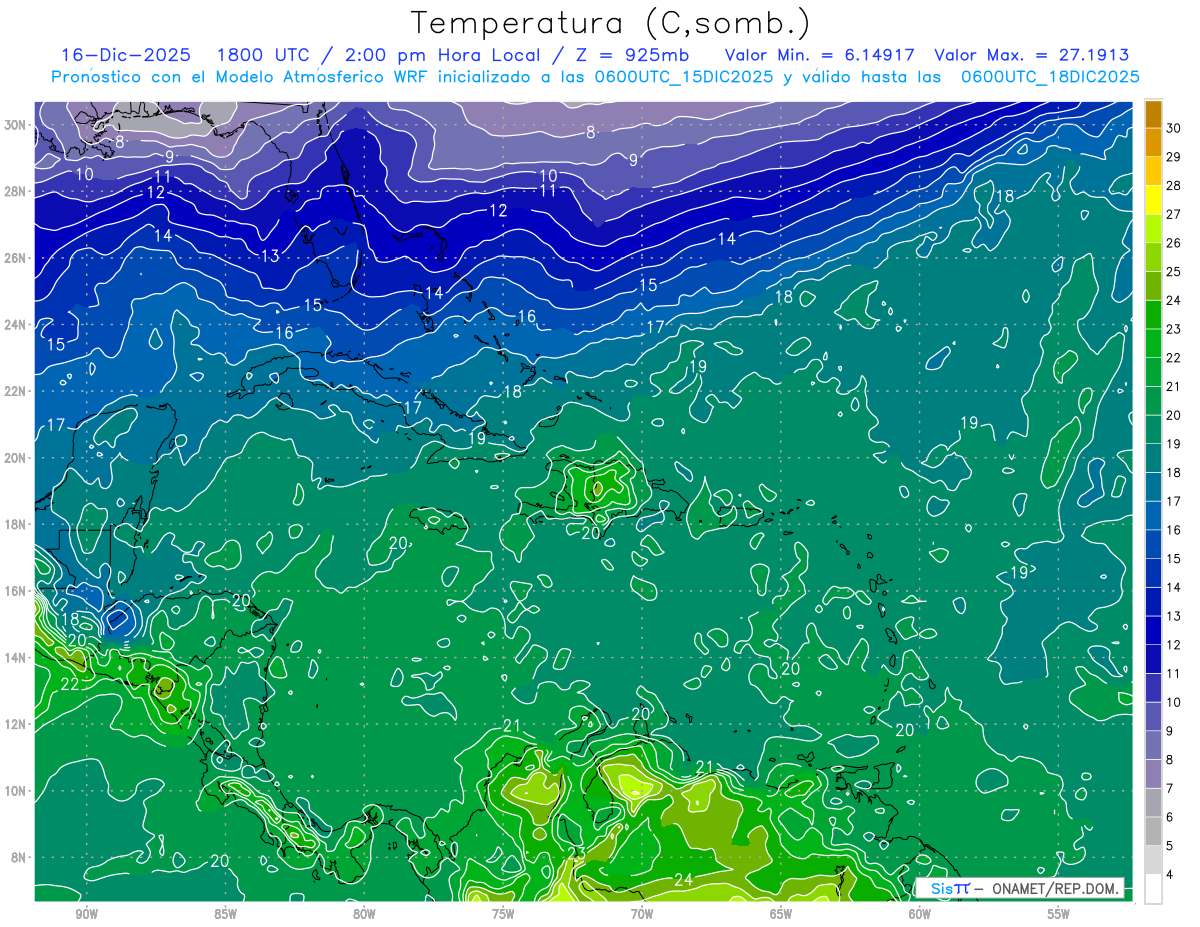
Task: Click the "24" contour label over Venezuela
Action: point(683,880)
